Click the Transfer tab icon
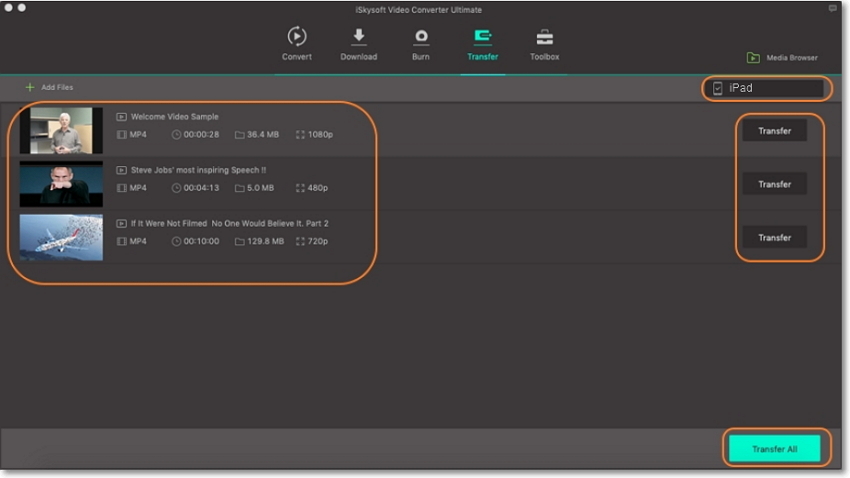 point(483,36)
